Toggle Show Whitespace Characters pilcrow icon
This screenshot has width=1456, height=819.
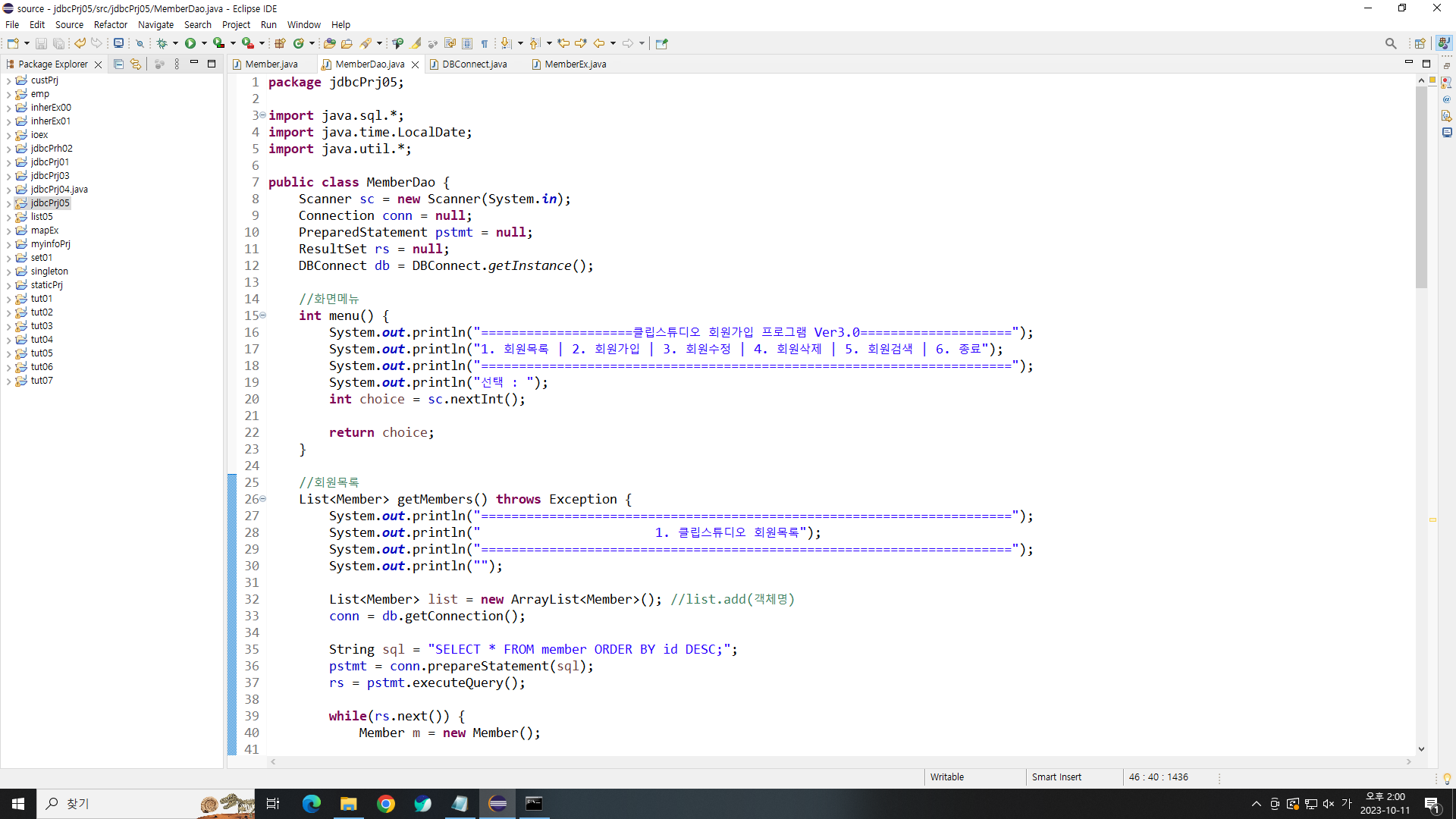point(485,43)
